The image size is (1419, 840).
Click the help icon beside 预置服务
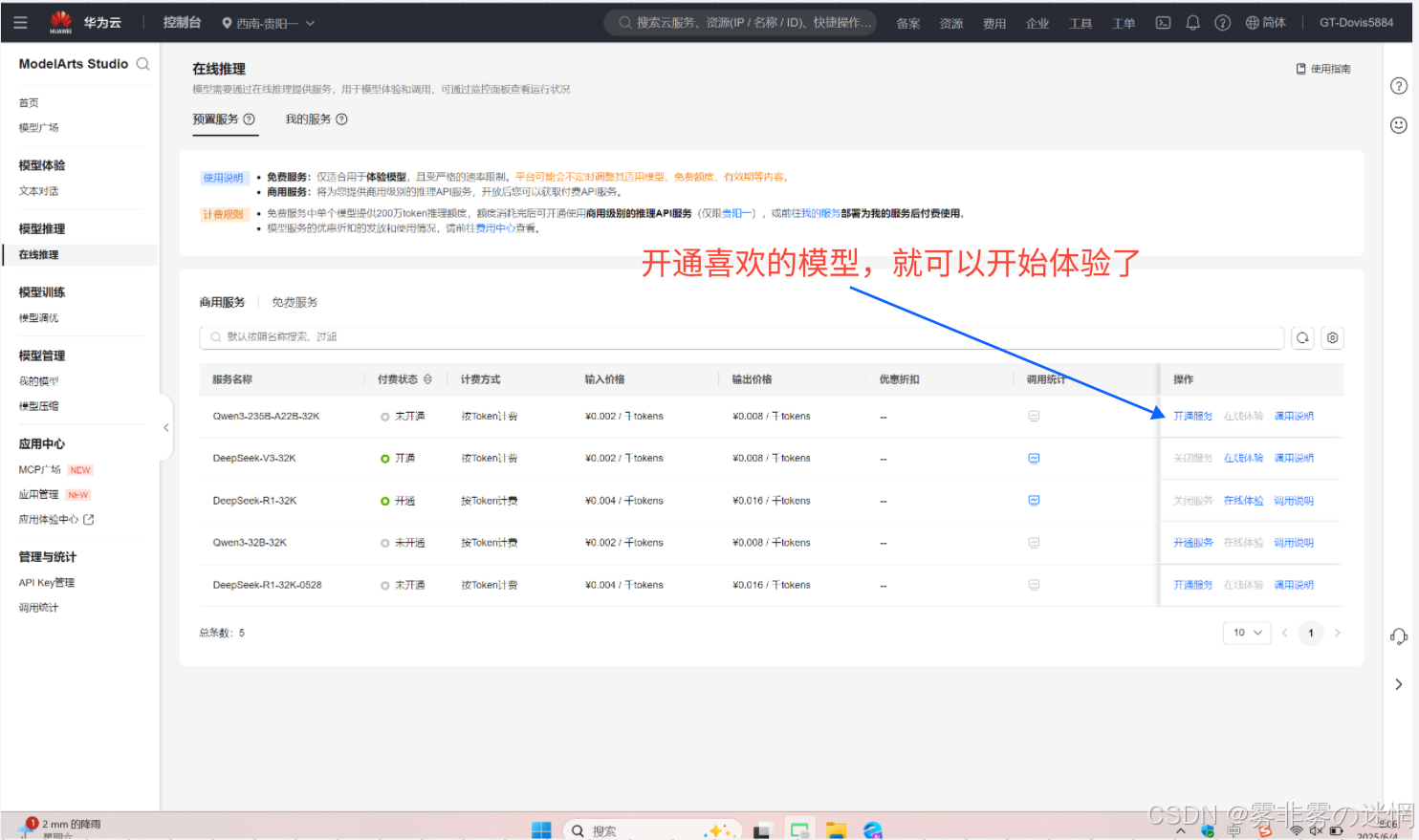(249, 119)
